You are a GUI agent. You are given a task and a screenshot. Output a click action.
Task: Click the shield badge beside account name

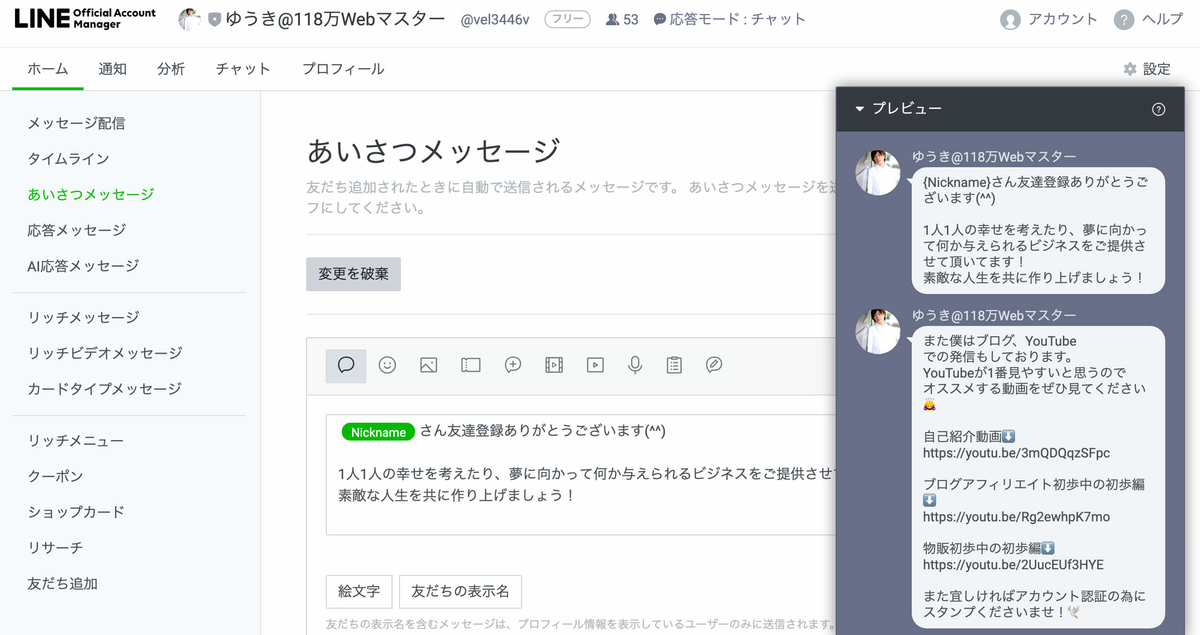[x=214, y=19]
